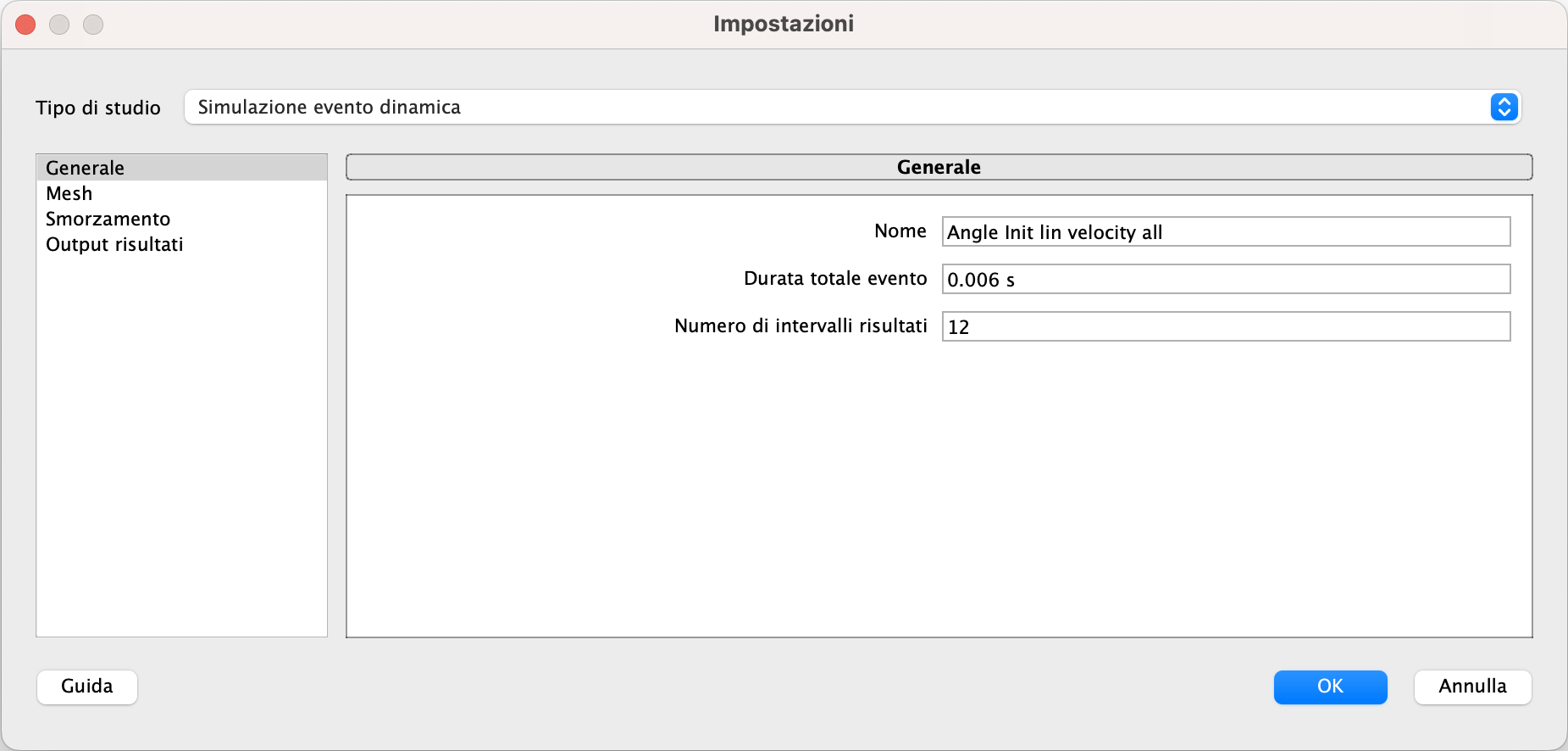Click the Numero di intervalli risultati label
Viewport: 1568px width, 751px height.
tap(801, 325)
